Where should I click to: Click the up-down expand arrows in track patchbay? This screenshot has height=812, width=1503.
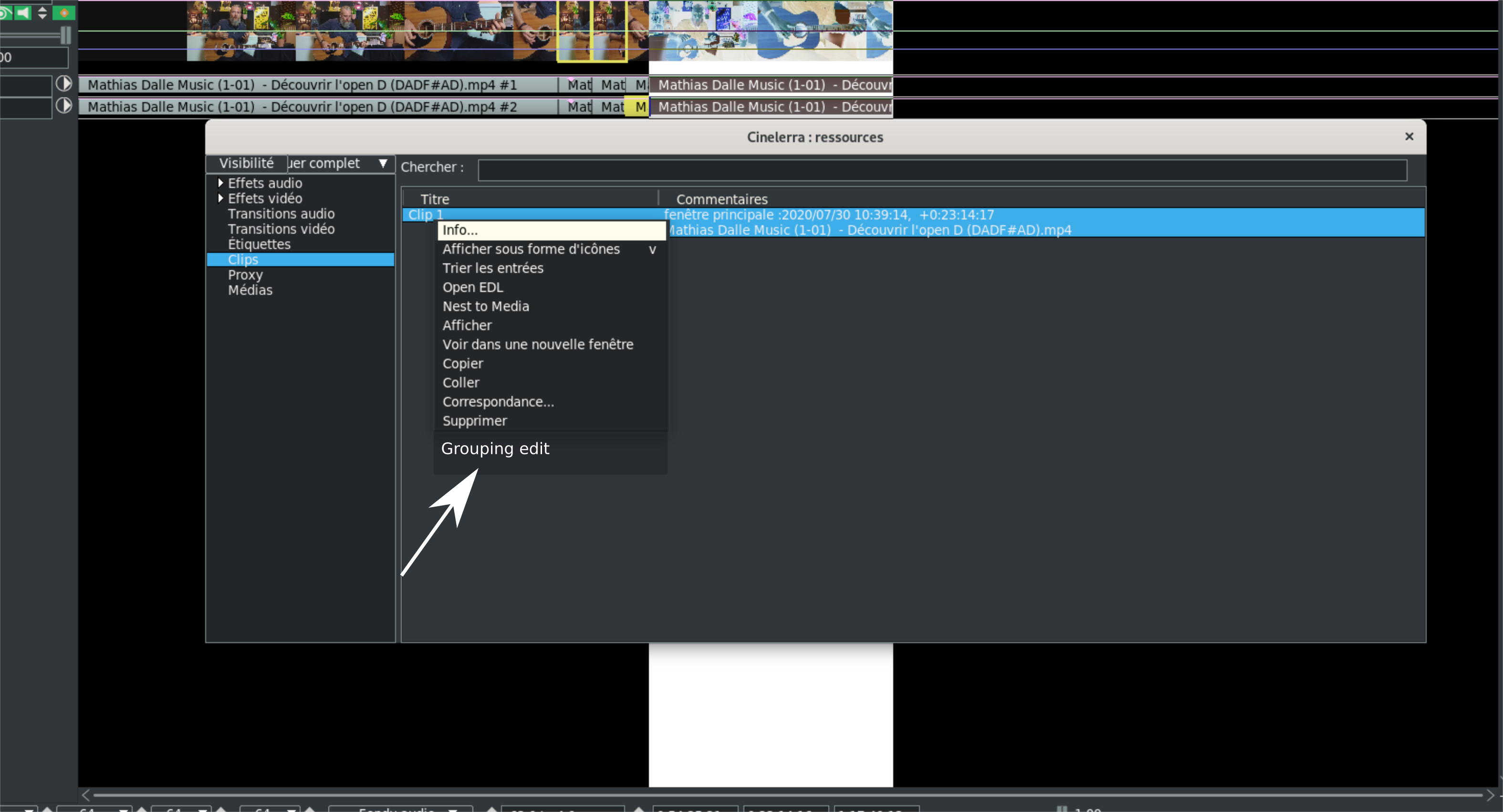[42, 12]
